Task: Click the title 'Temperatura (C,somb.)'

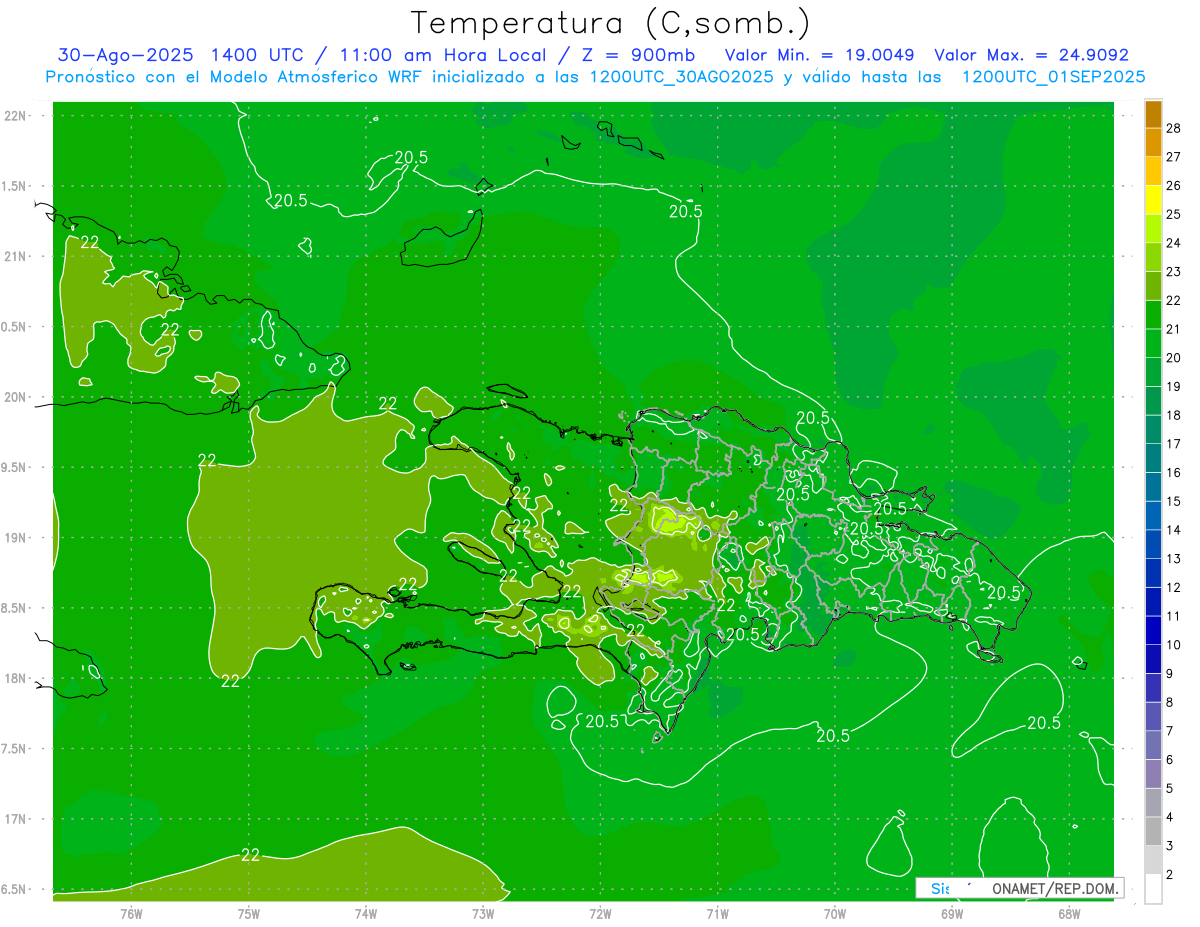Action: pyautogui.click(x=610, y=23)
